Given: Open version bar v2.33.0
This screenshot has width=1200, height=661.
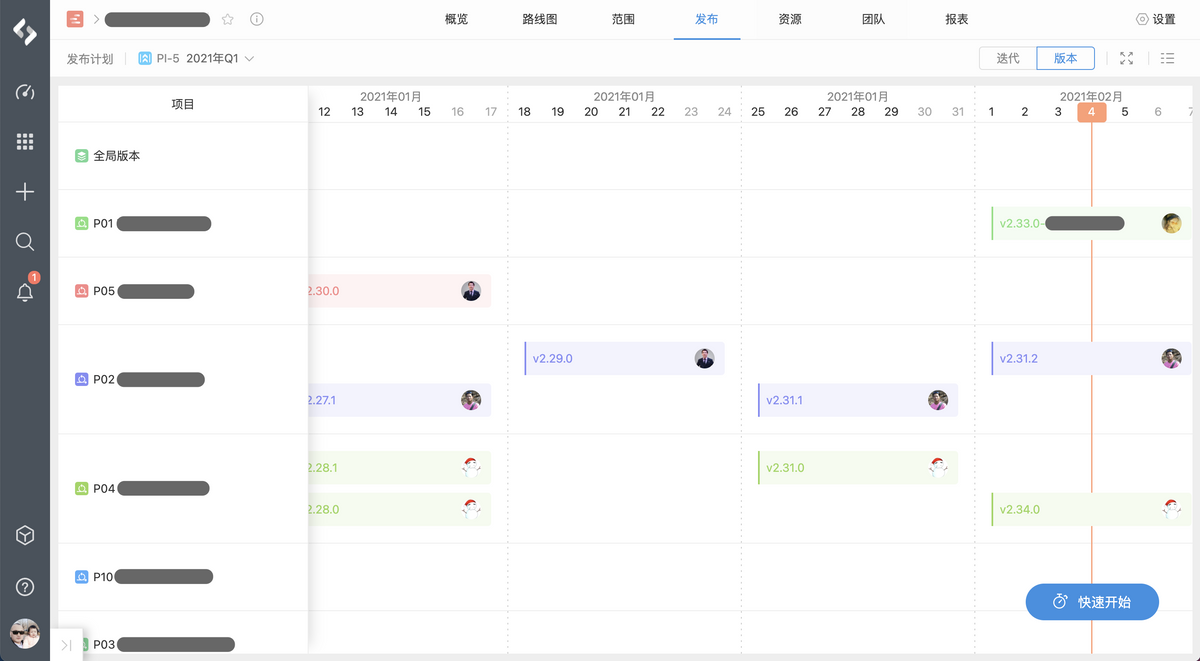Looking at the screenshot, I should click(x=1091, y=223).
